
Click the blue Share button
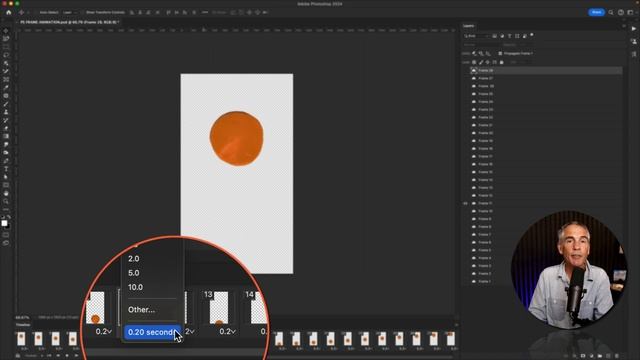click(596, 12)
